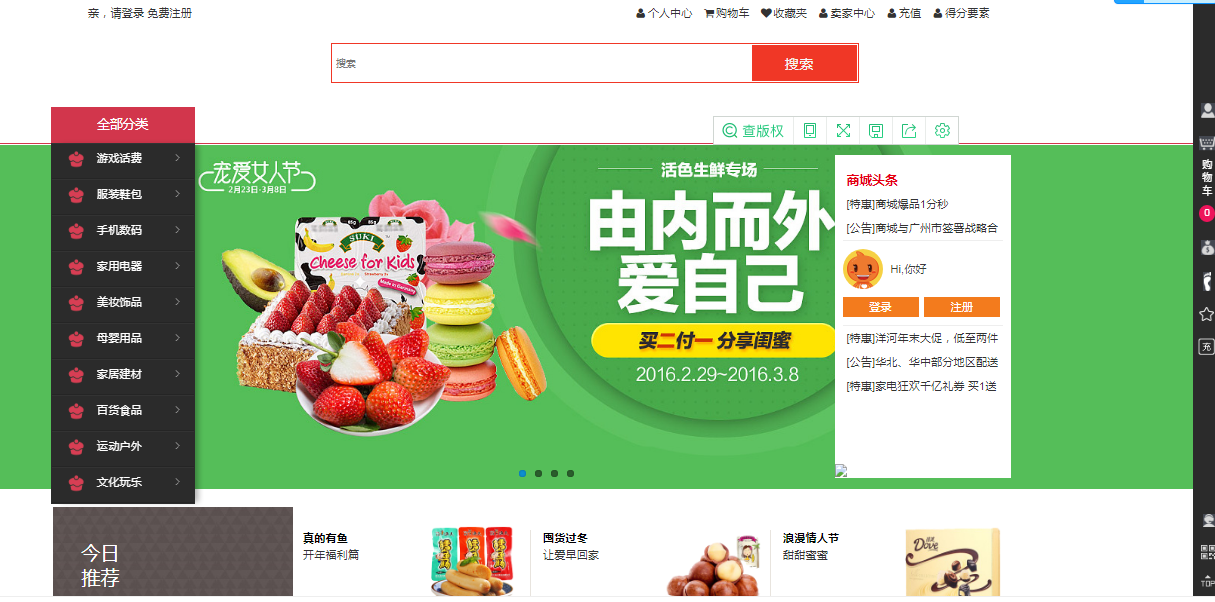Click the red 搜索 search button
This screenshot has width=1215, height=602.
[x=804, y=63]
